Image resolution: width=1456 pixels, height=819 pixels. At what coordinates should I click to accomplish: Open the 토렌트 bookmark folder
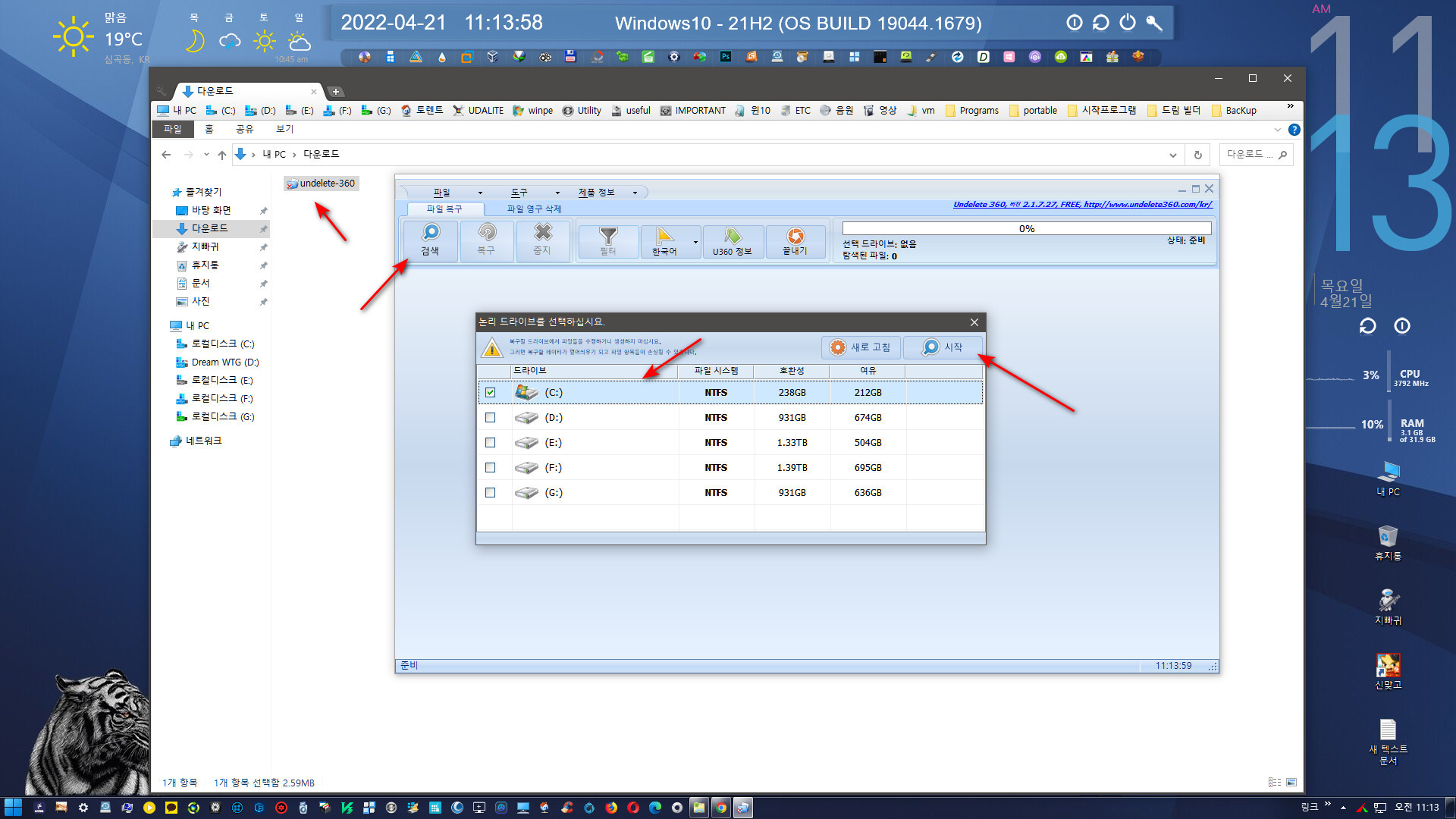pos(422,111)
